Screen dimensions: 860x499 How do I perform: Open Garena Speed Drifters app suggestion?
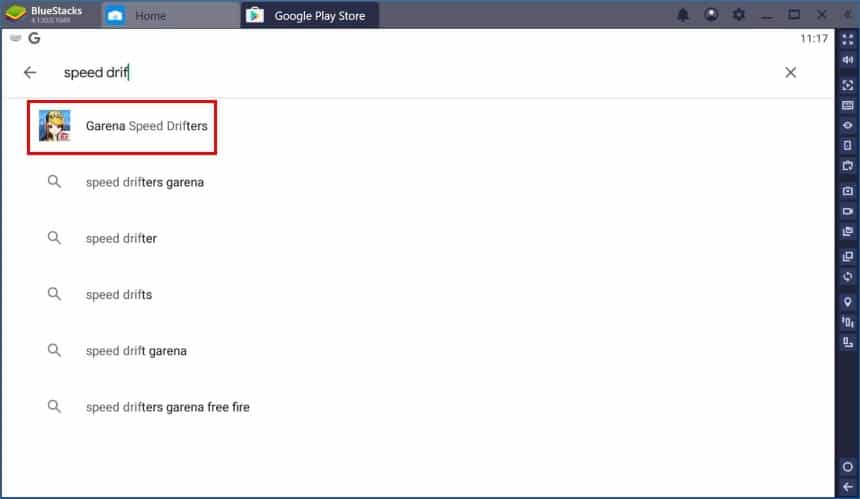pyautogui.click(x=122, y=127)
